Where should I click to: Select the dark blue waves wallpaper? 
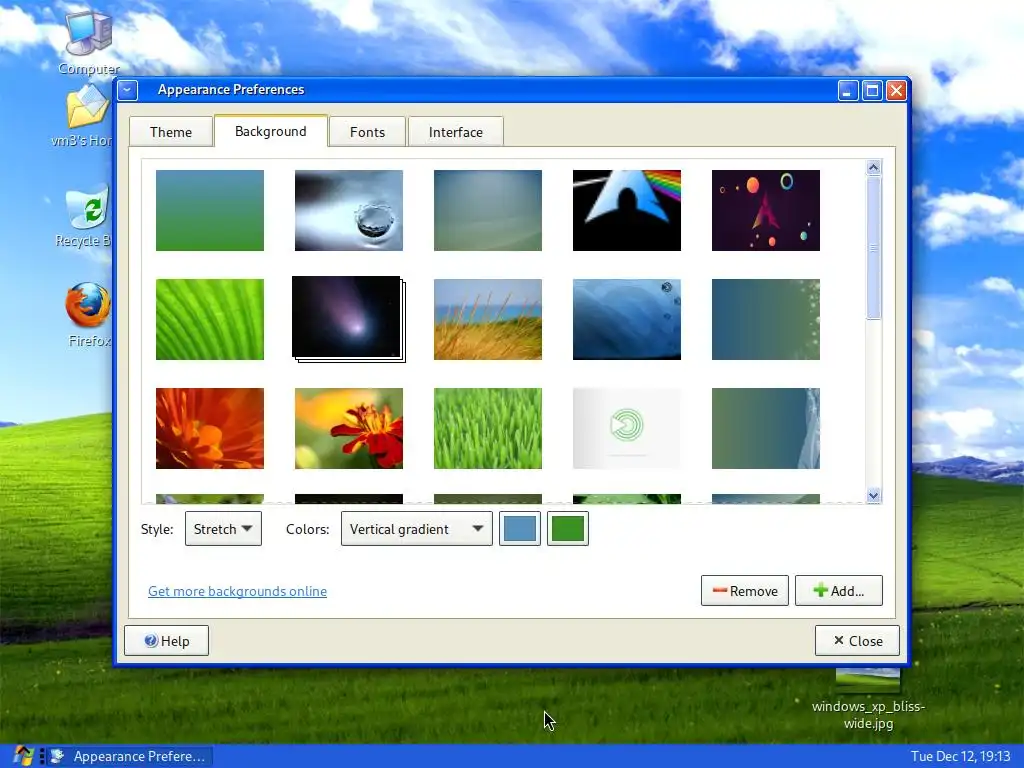[x=627, y=319]
